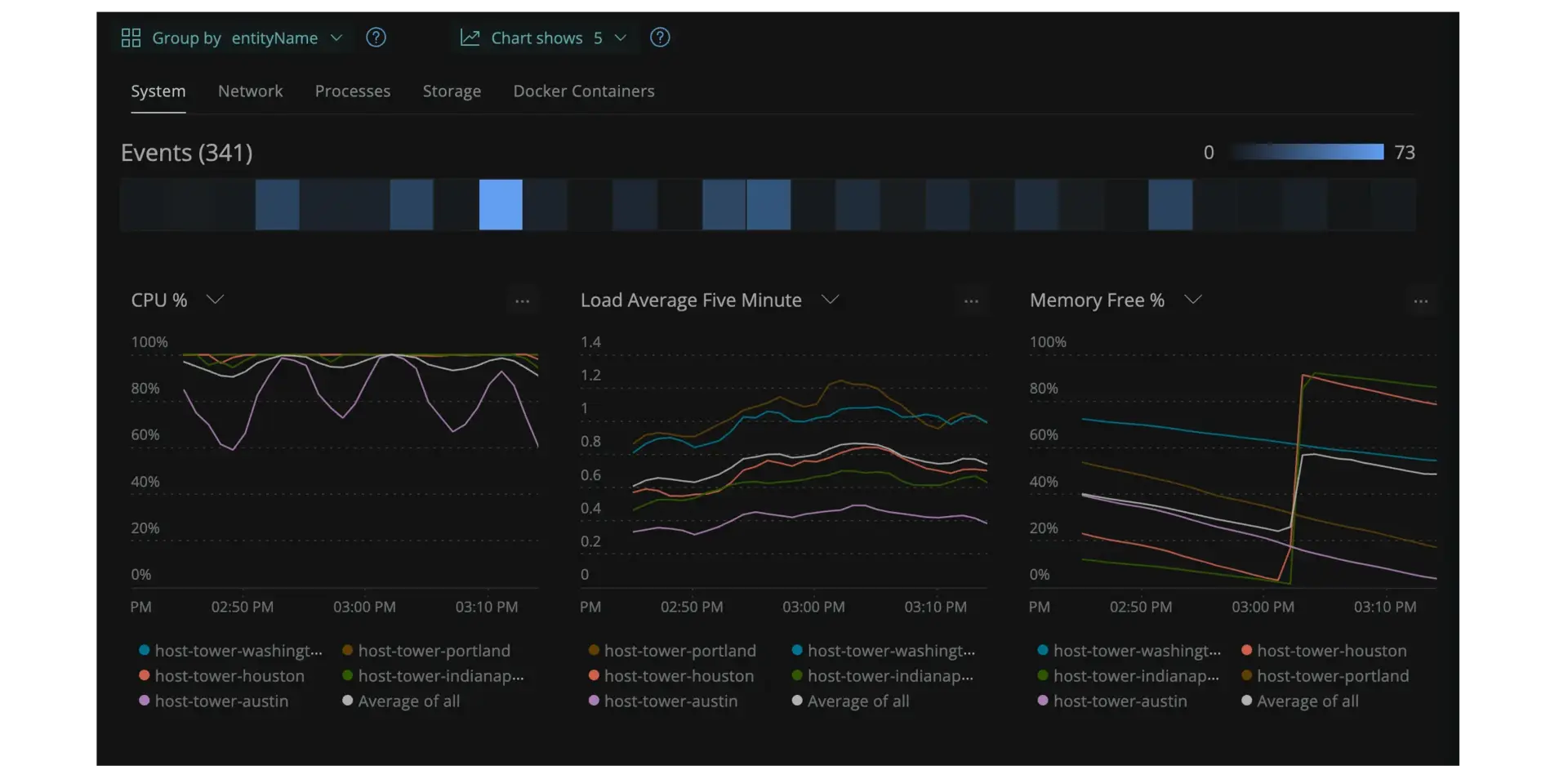Click the Chart shows line-graph icon
Screen dimensions: 1568x779
click(470, 38)
